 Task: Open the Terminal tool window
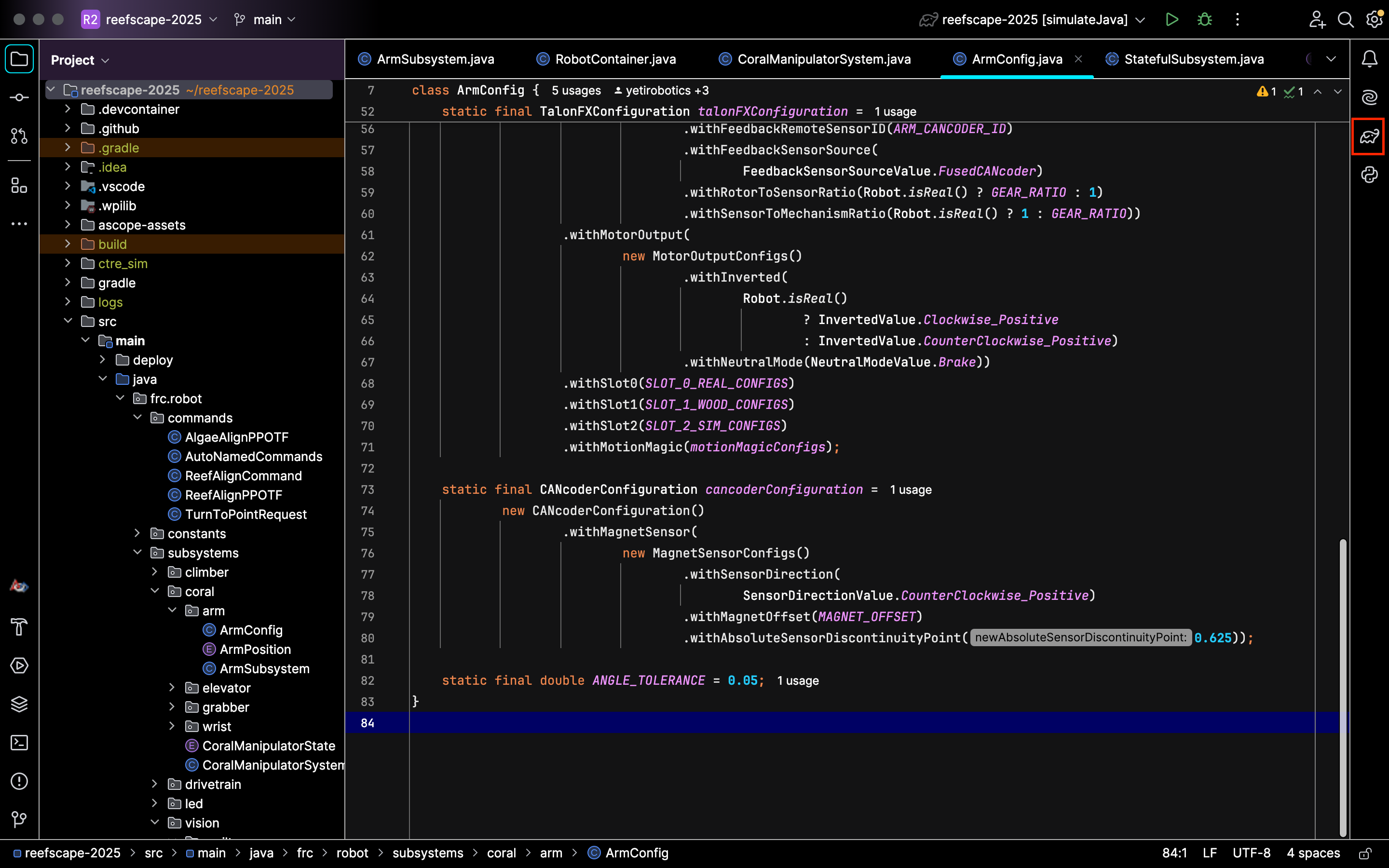point(19,743)
